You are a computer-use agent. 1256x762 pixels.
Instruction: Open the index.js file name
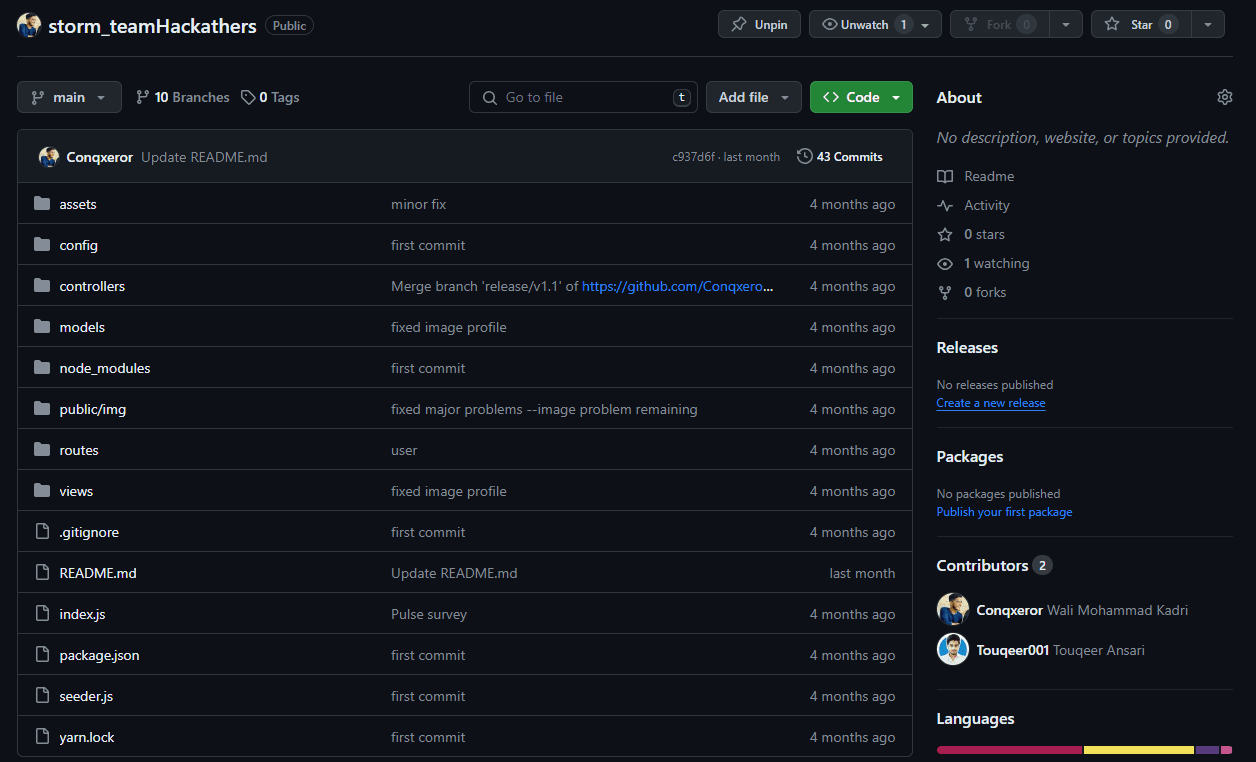(82, 614)
